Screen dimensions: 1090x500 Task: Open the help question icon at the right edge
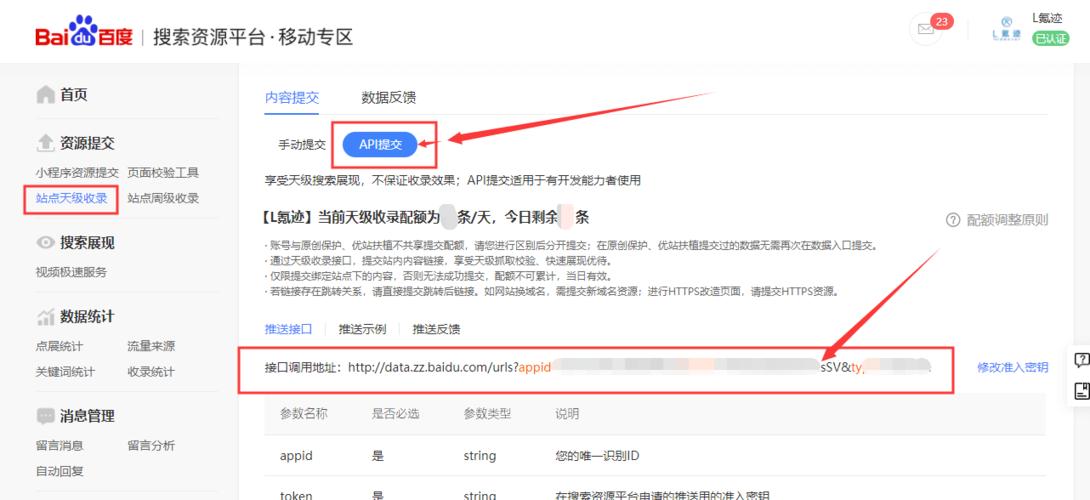(x=1081, y=360)
